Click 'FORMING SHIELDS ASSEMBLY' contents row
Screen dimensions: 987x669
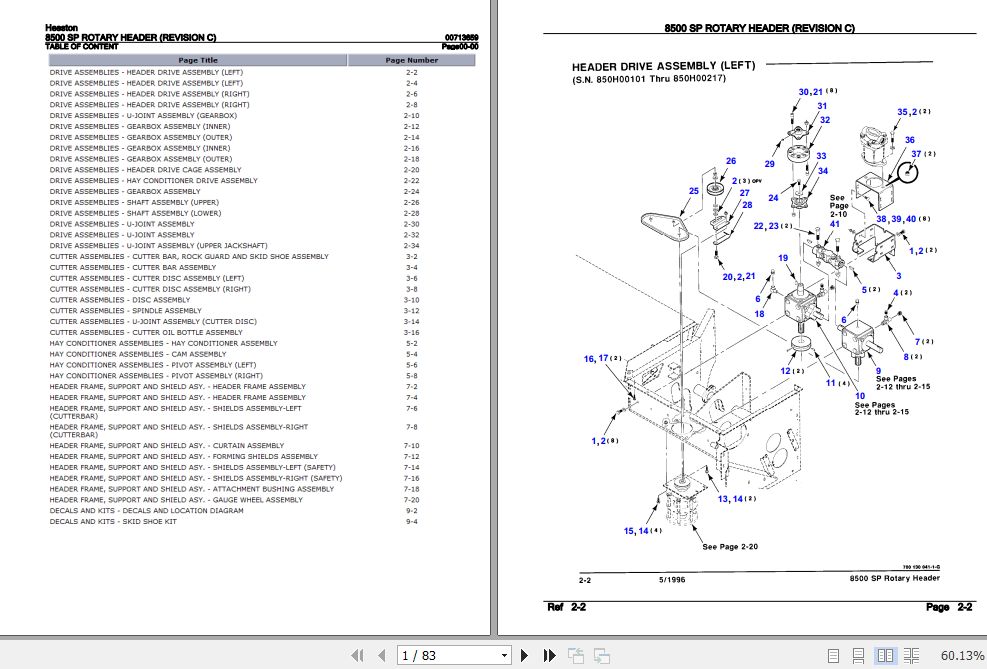(x=262, y=457)
